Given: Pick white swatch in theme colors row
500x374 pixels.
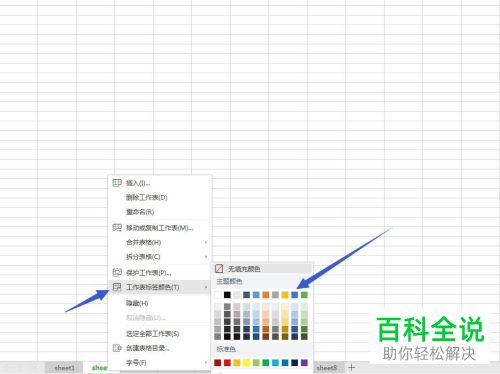Looking at the screenshot, I should click(218, 295).
